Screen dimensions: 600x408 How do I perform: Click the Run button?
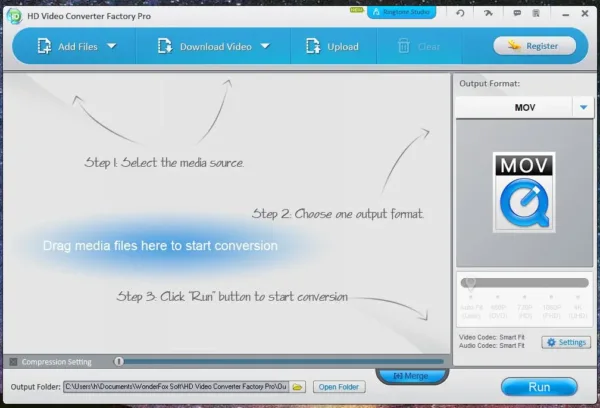coord(539,387)
